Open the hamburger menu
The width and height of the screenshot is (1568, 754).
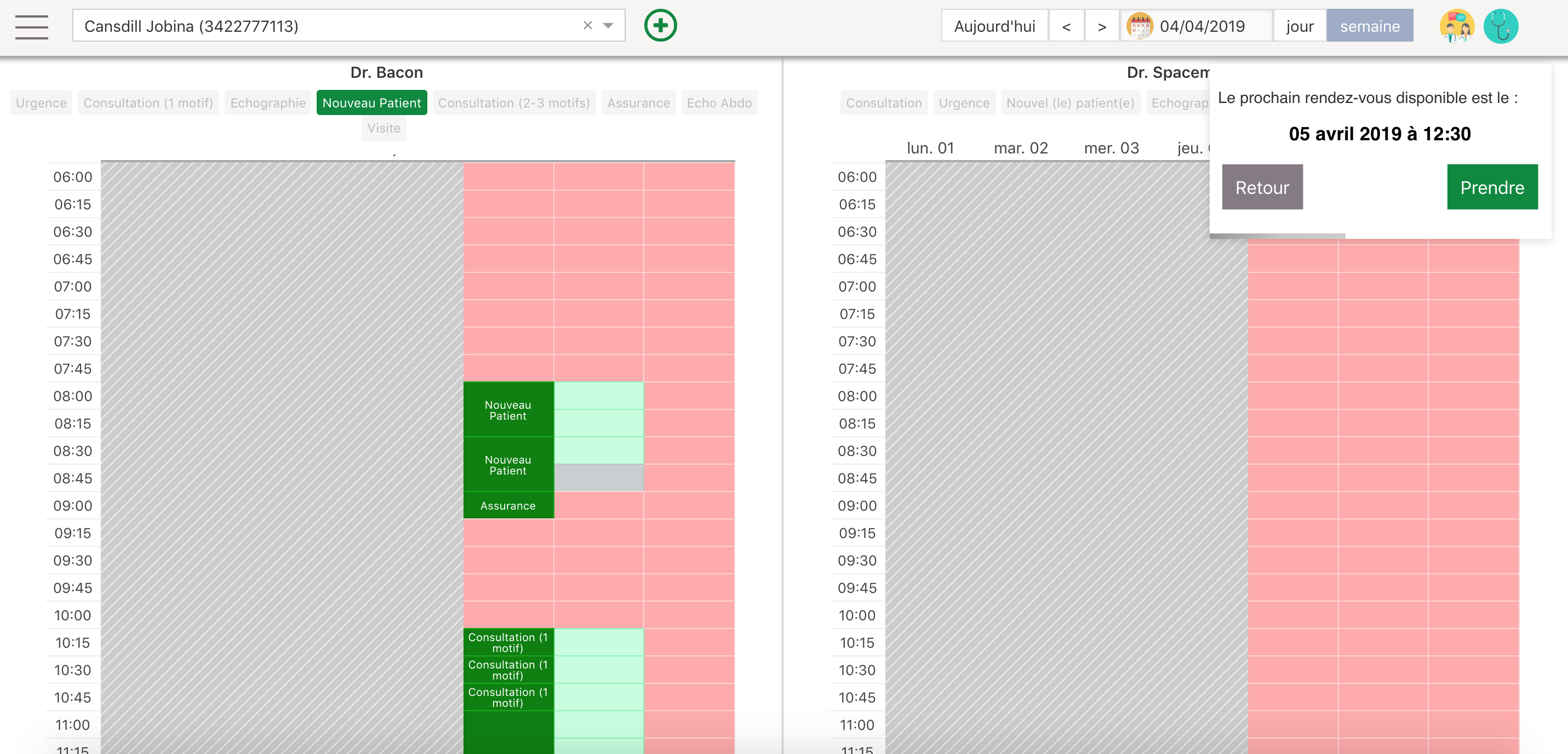coord(32,26)
